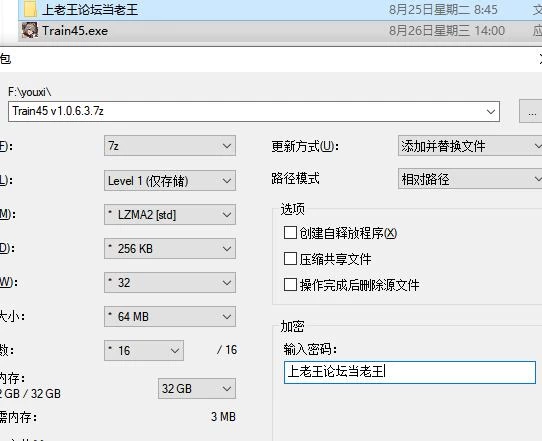Screen dimensions: 542x441
Task: Open the compression level 'Level 1 (仅存储)' dropdown
Action: [x=170, y=180]
